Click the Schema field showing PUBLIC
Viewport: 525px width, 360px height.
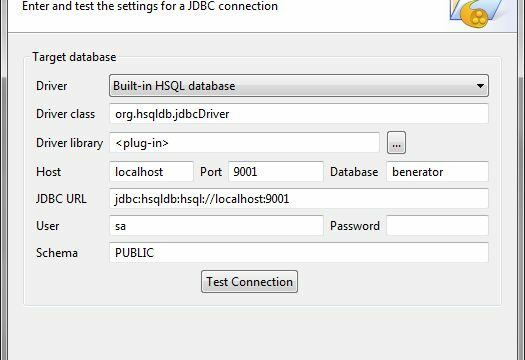[x=299, y=253]
